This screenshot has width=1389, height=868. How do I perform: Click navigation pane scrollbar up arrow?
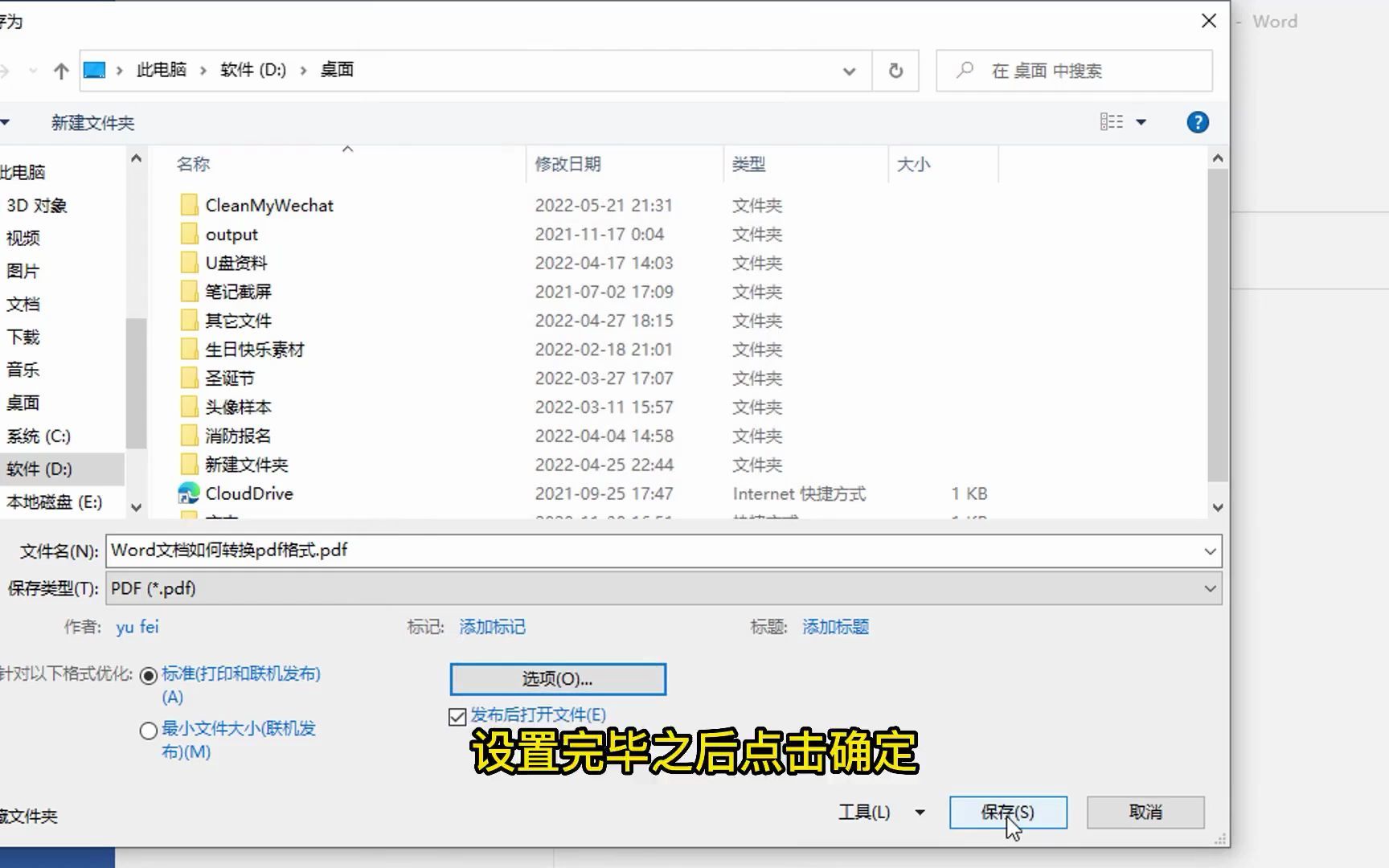coord(136,158)
